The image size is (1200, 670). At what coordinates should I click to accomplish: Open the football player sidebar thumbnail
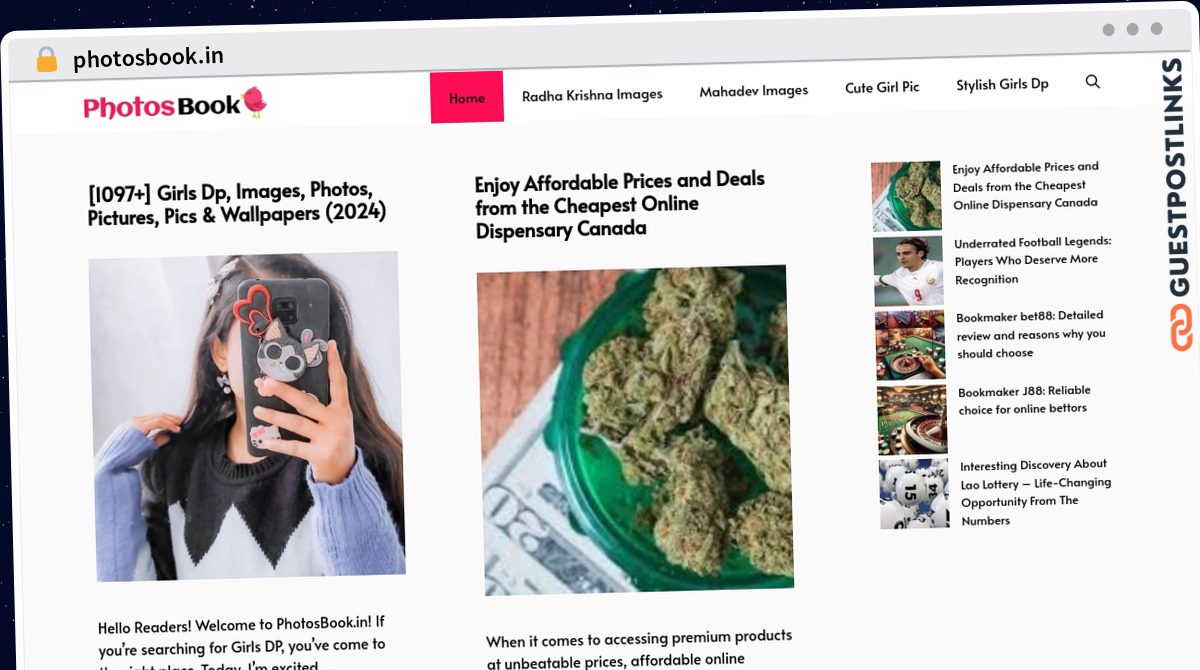point(908,271)
